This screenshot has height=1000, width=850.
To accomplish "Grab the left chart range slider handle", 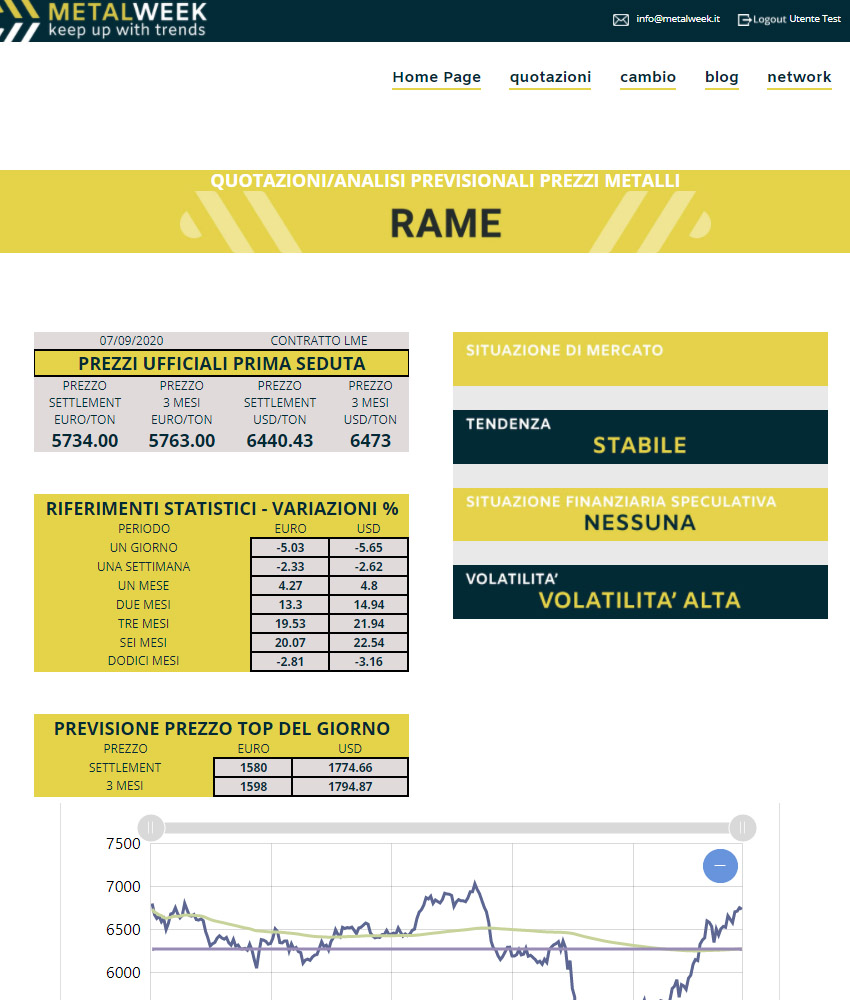I will click(151, 828).
